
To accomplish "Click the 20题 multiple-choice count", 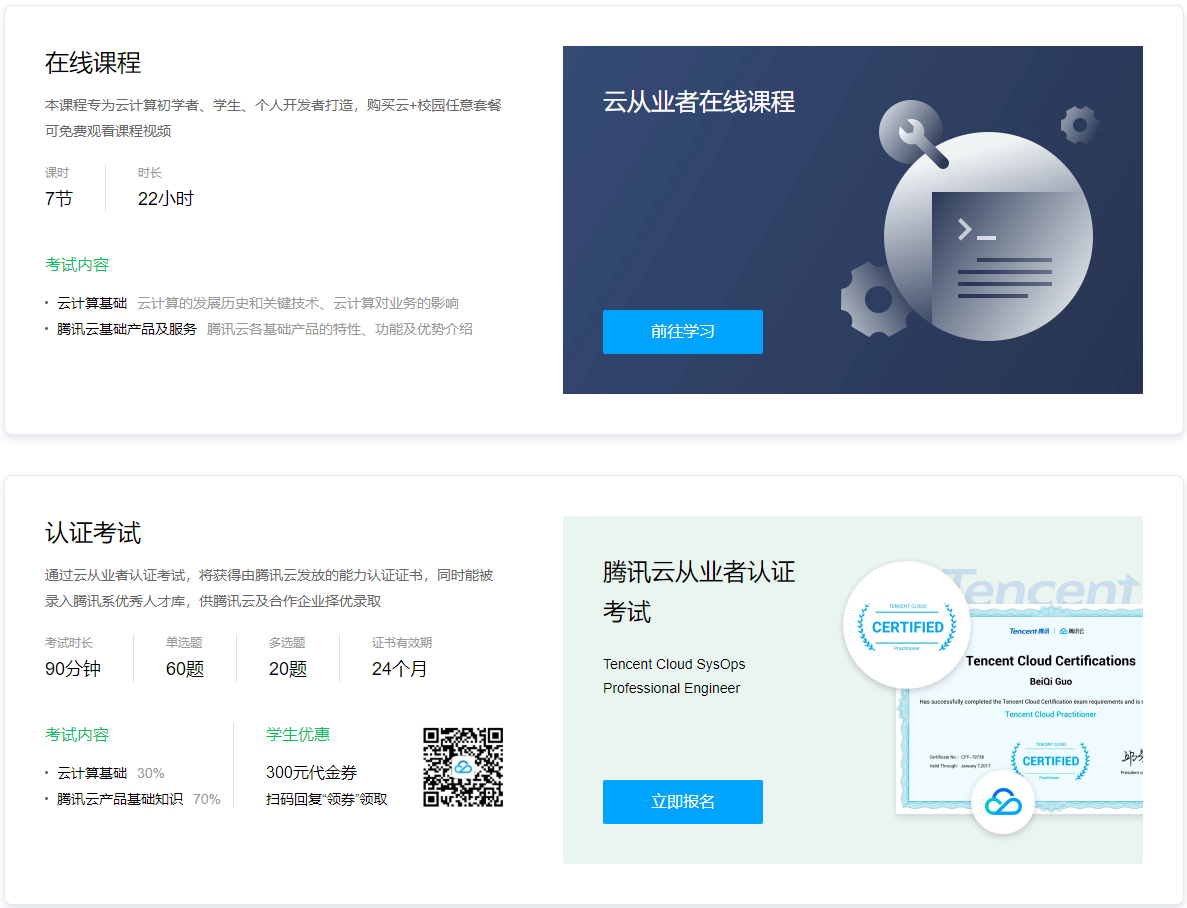I will coord(288,669).
